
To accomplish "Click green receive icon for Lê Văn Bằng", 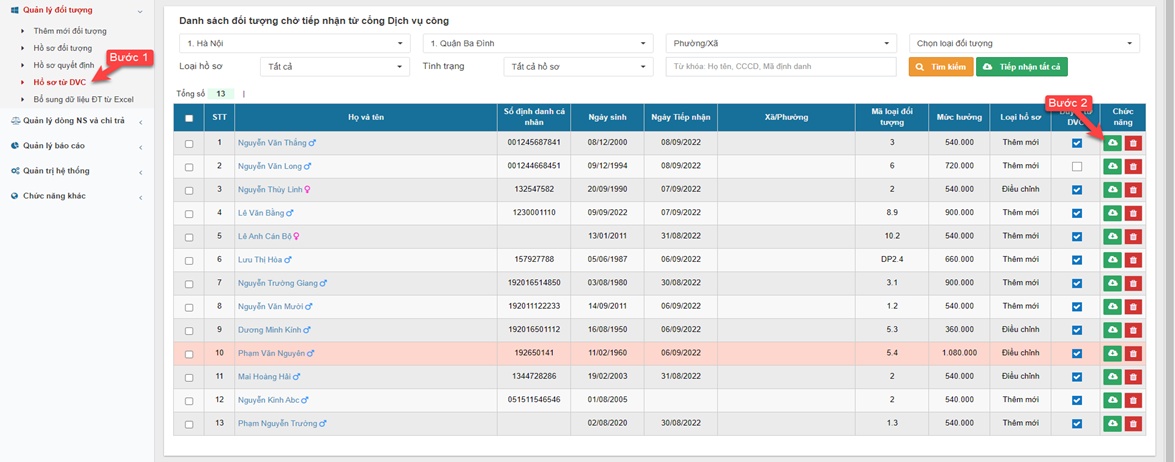I will [x=1112, y=213].
